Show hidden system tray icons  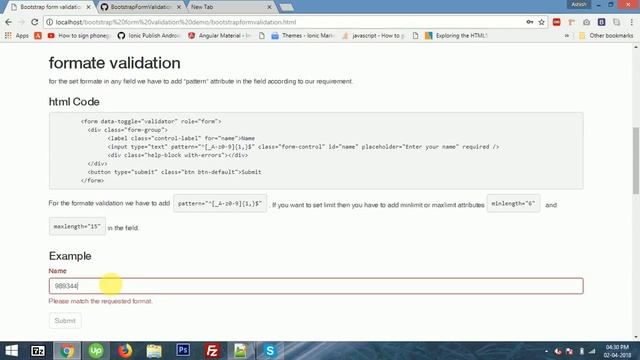point(546,351)
